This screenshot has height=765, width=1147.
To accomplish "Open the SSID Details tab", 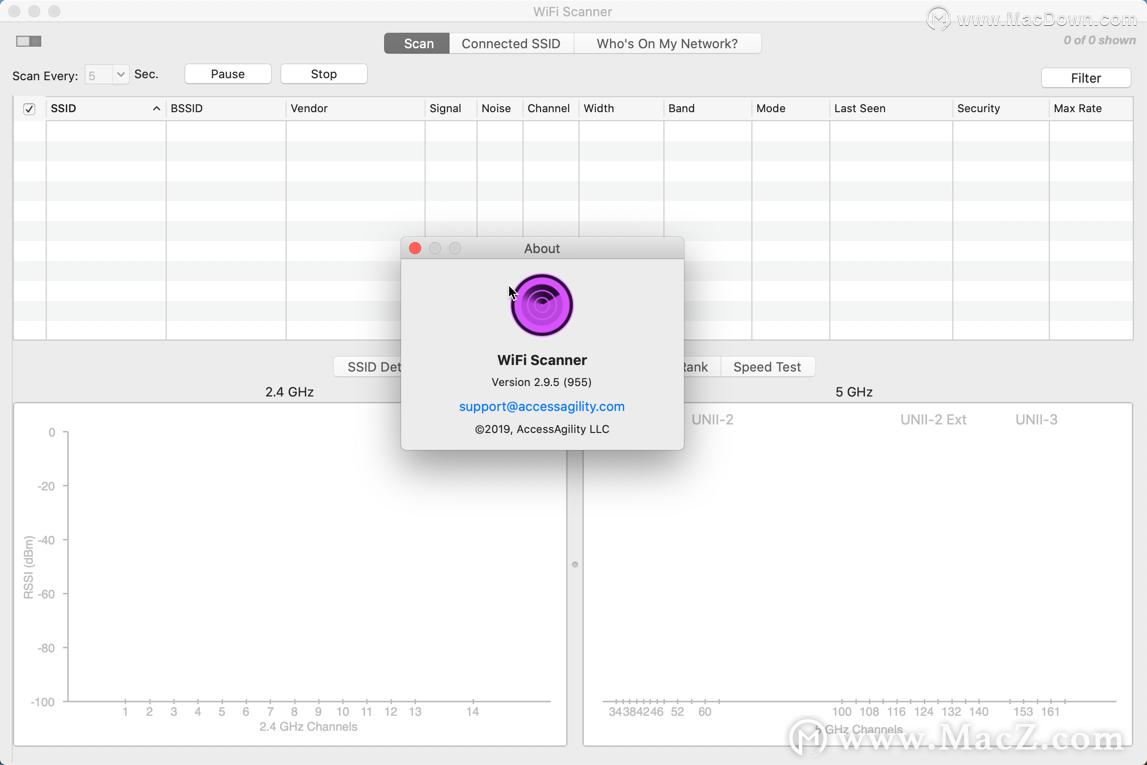I will point(367,367).
